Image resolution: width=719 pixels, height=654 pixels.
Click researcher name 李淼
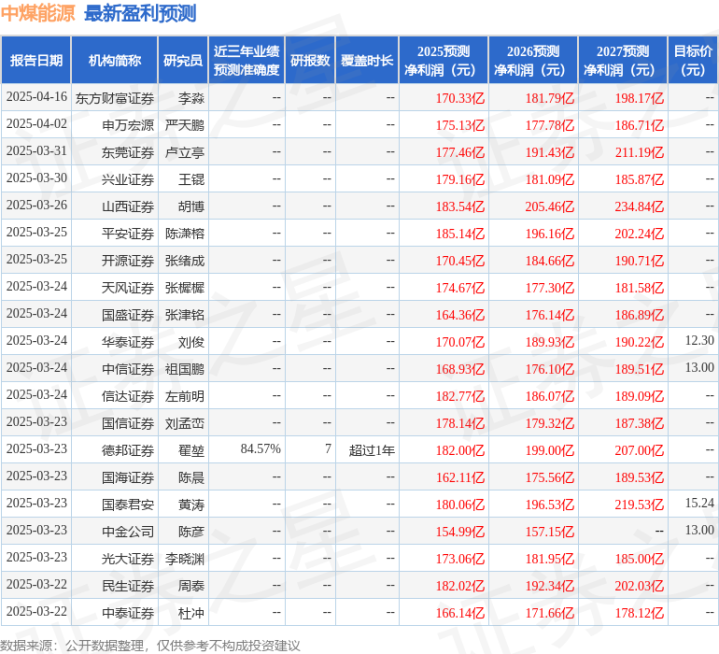191,98
